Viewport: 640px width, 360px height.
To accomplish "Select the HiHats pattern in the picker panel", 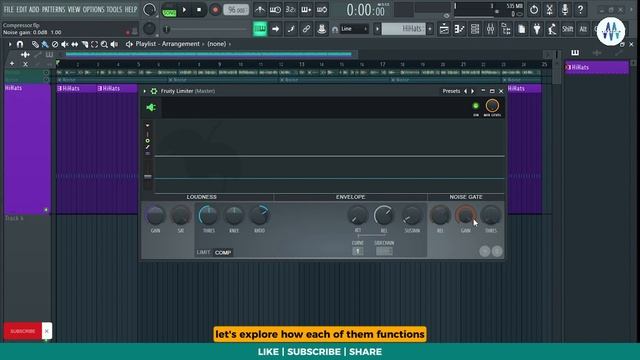I will 597,67.
